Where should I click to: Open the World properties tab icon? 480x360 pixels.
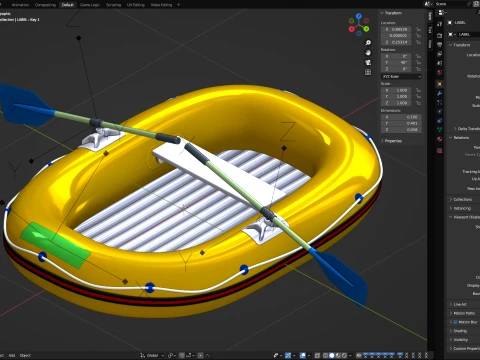[x=439, y=72]
